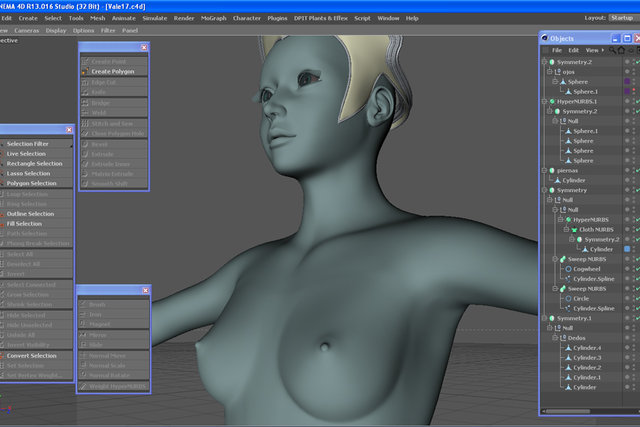Choose Lasso Selection from the selection palette
Viewport: 640px width, 427px height.
(x=29, y=173)
